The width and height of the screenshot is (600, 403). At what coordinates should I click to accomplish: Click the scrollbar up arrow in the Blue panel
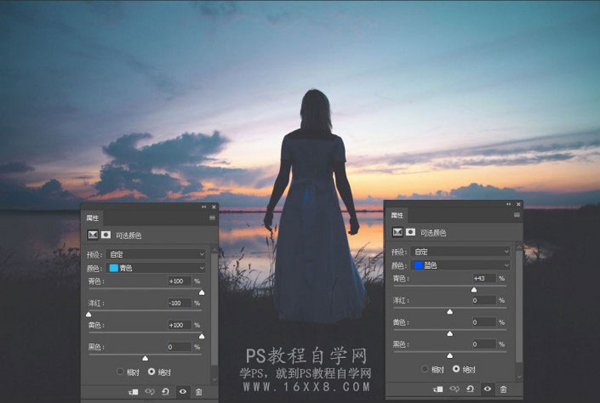tap(519, 247)
